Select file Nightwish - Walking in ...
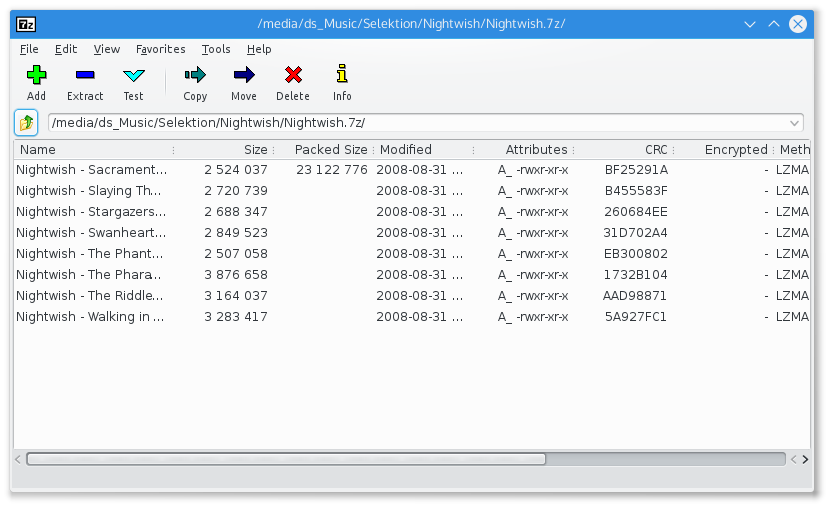This screenshot has height=508, width=830. click(x=90, y=316)
